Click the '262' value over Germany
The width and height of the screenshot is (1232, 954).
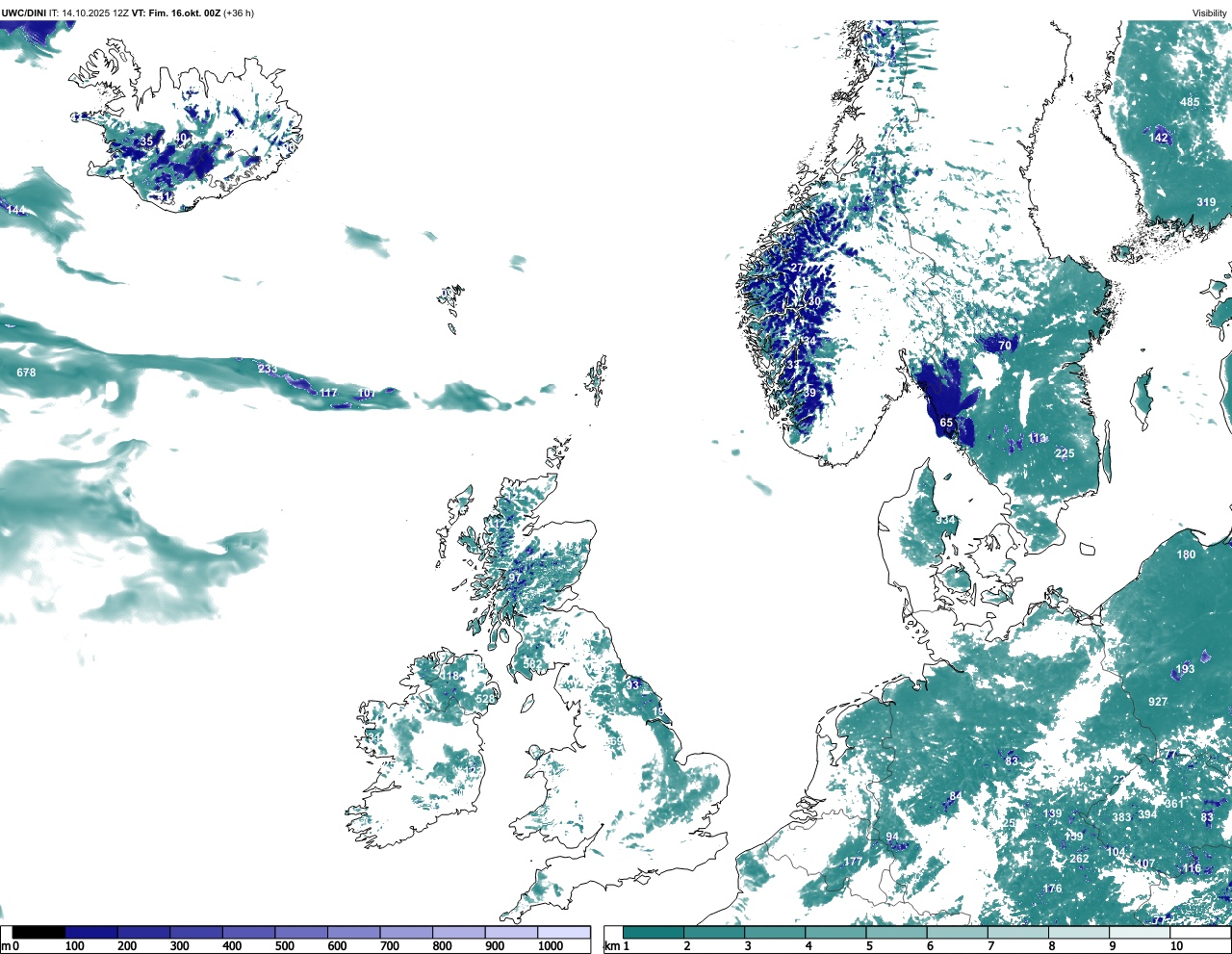click(1079, 860)
